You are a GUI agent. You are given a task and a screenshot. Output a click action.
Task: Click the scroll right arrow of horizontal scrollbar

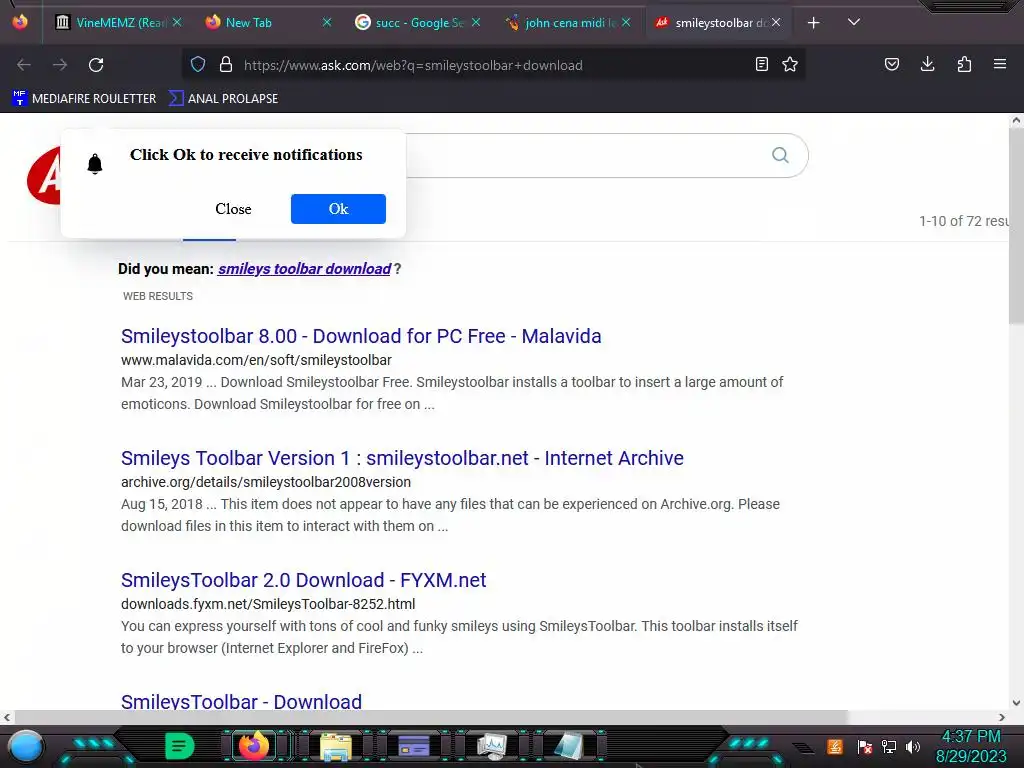pos(1002,717)
